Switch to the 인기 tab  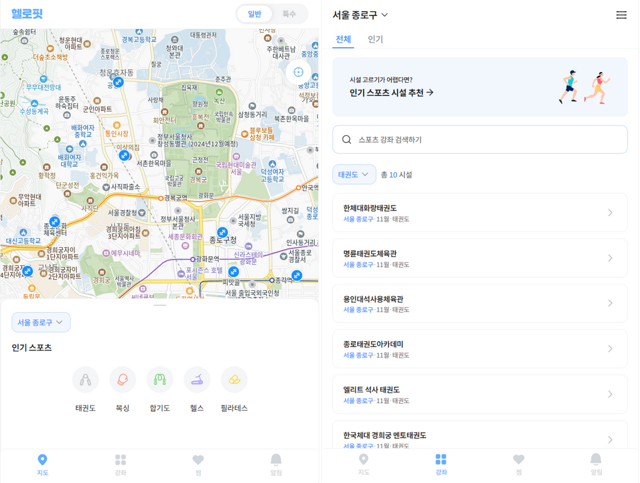(375, 39)
